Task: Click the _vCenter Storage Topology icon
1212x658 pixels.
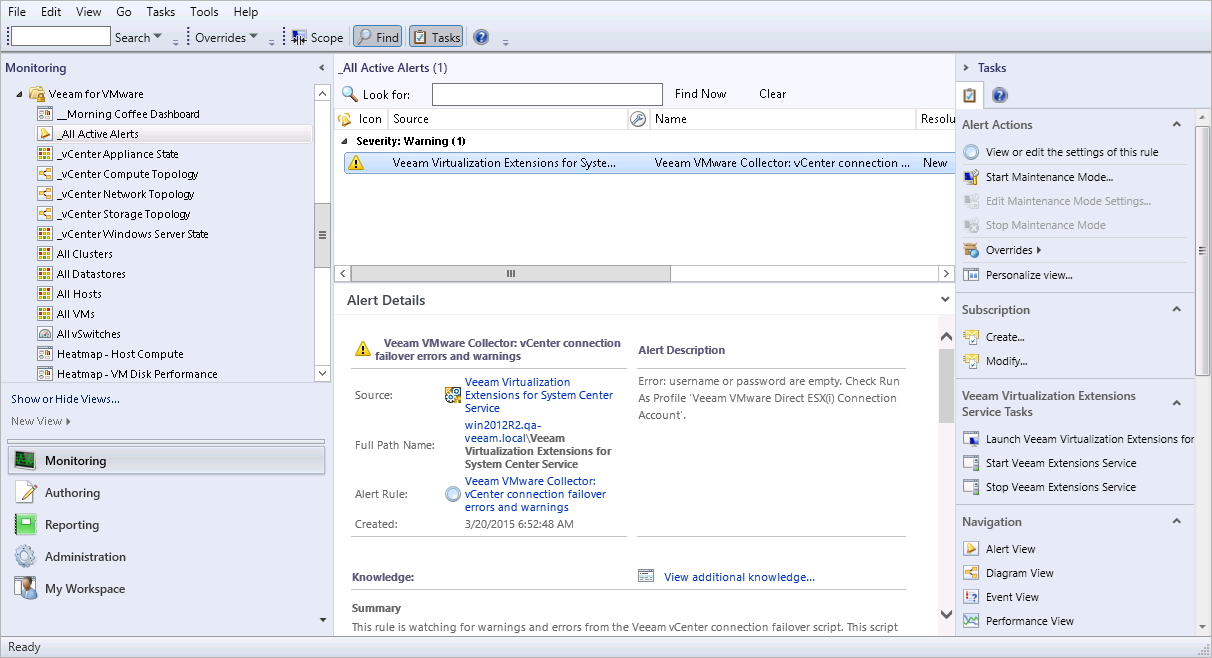Action: pyautogui.click(x=45, y=214)
